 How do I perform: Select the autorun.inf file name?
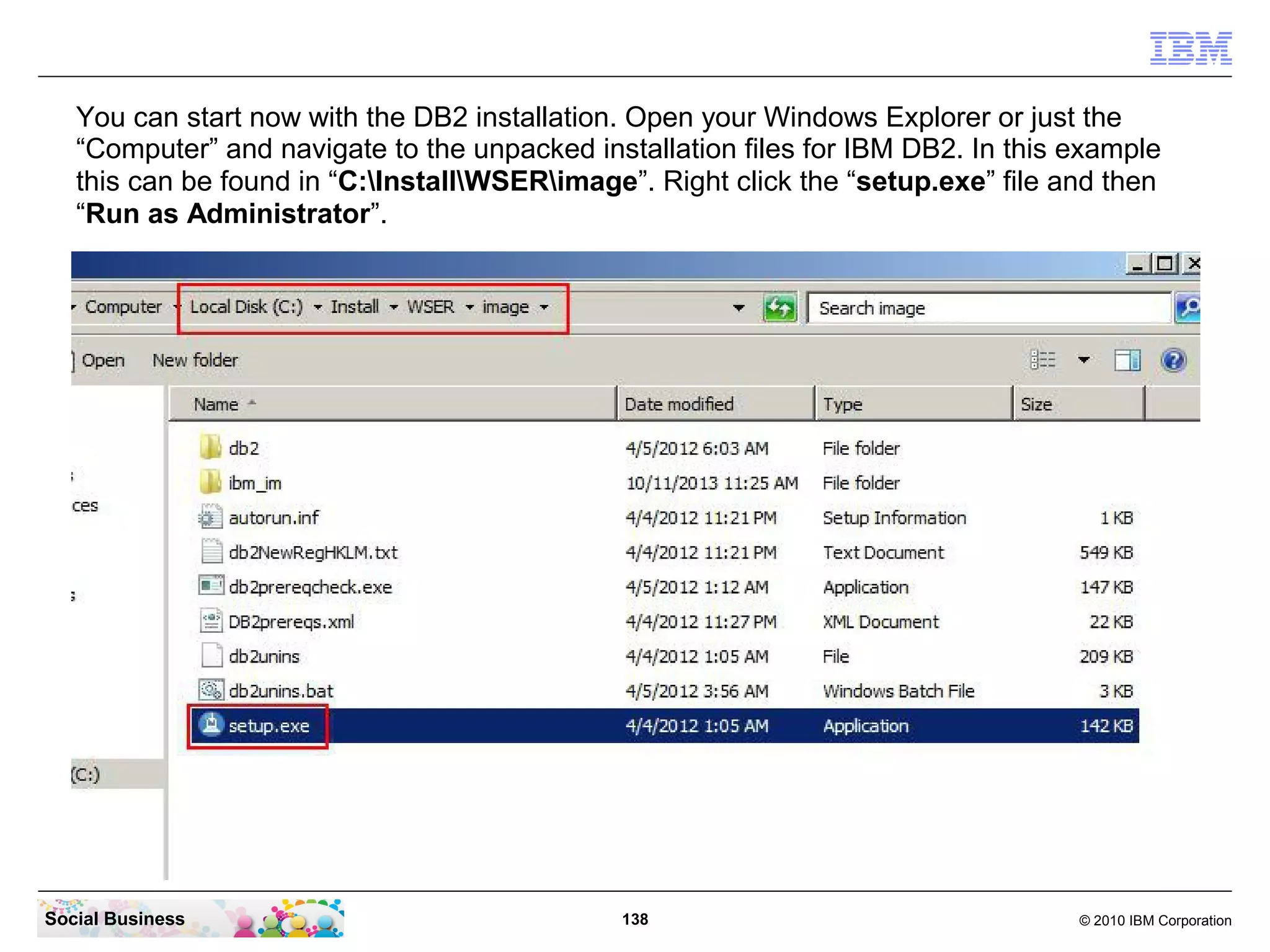[x=273, y=518]
